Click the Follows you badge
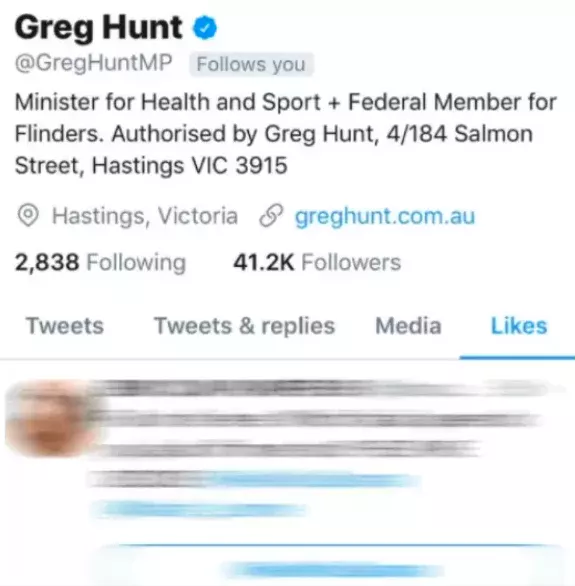Screen dimensions: 575x586 [x=251, y=64]
